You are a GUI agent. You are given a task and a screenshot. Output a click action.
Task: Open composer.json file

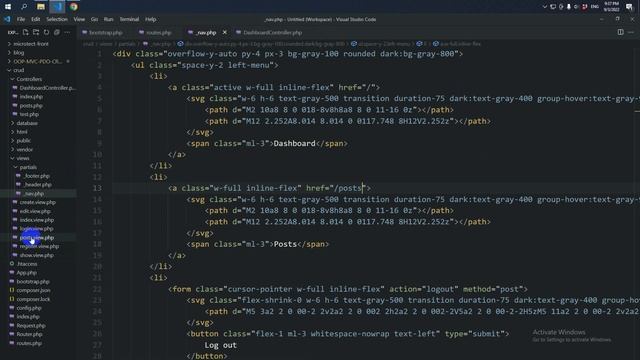tap(33, 290)
